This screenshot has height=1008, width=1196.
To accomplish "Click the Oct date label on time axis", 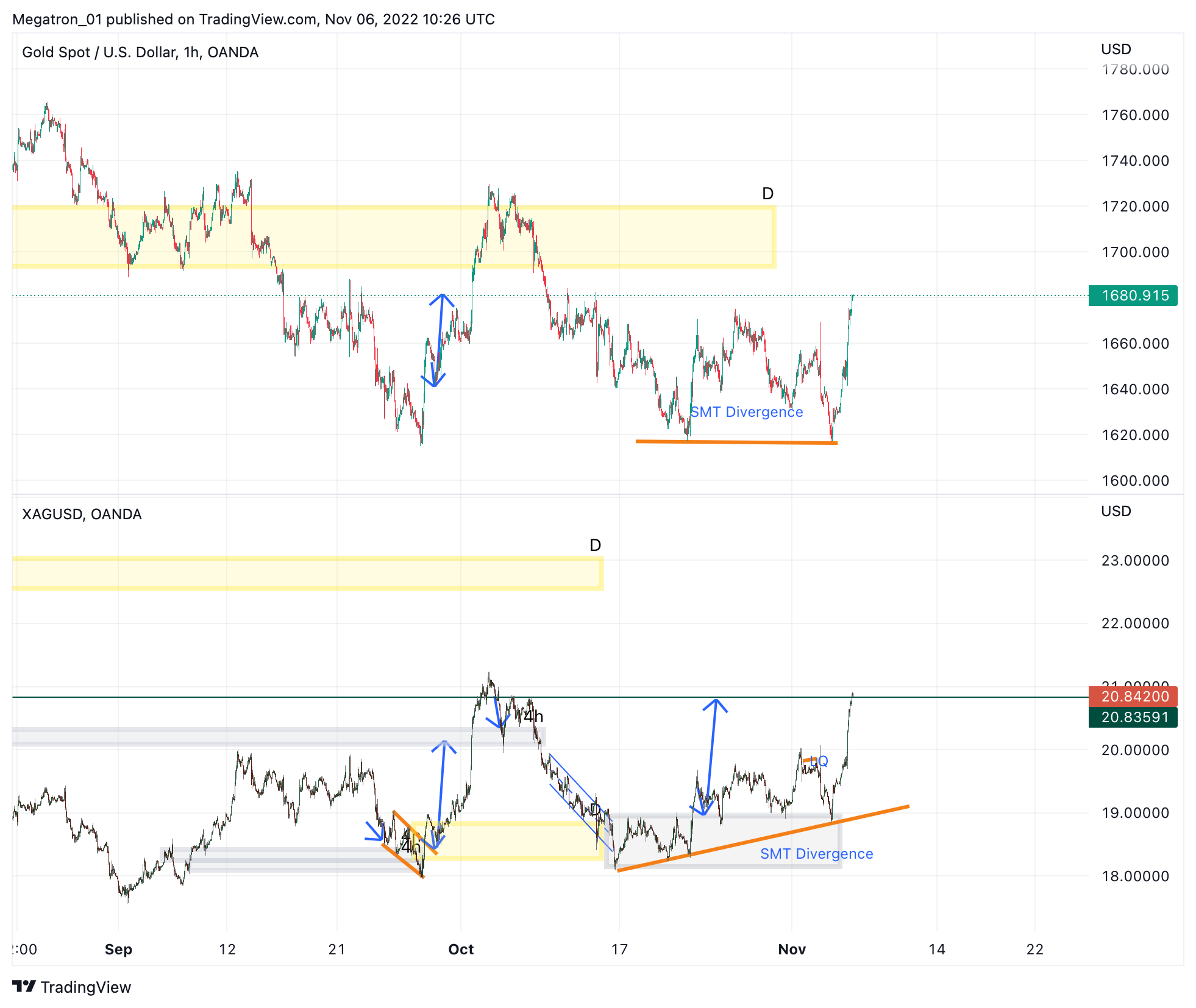I will click(461, 949).
